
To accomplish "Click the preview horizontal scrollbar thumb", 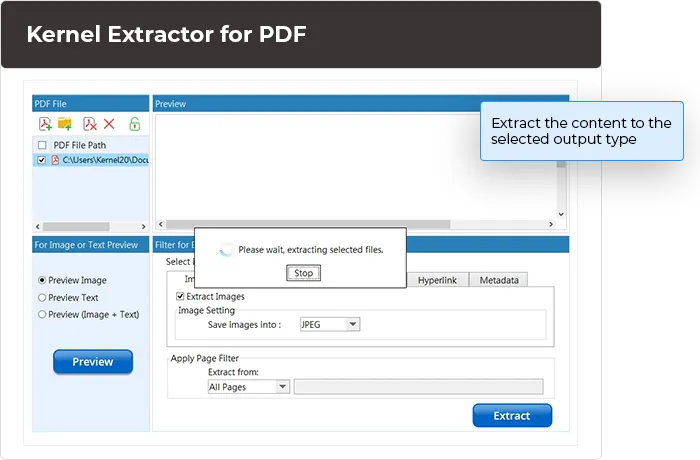I will [x=308, y=224].
